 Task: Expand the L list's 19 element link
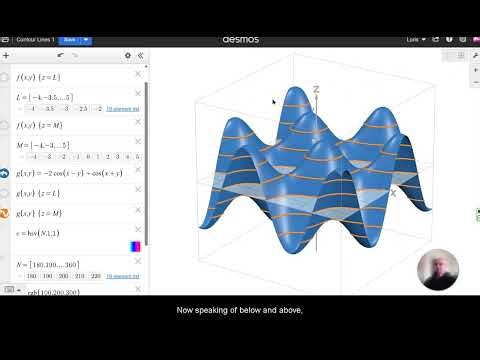(x=123, y=109)
